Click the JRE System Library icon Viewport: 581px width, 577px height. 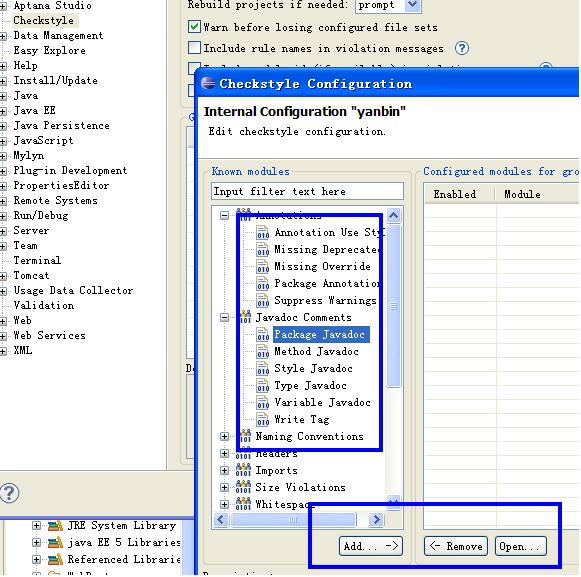55,525
